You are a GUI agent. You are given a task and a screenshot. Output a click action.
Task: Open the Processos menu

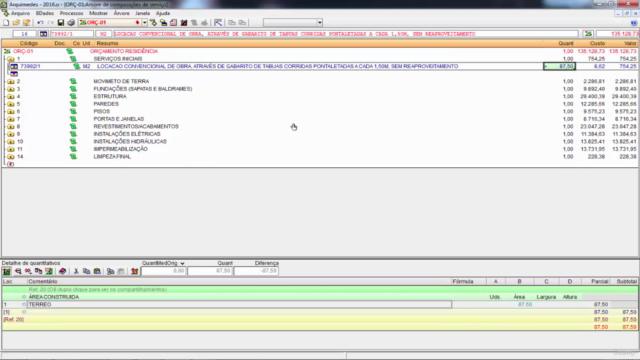tap(71, 13)
